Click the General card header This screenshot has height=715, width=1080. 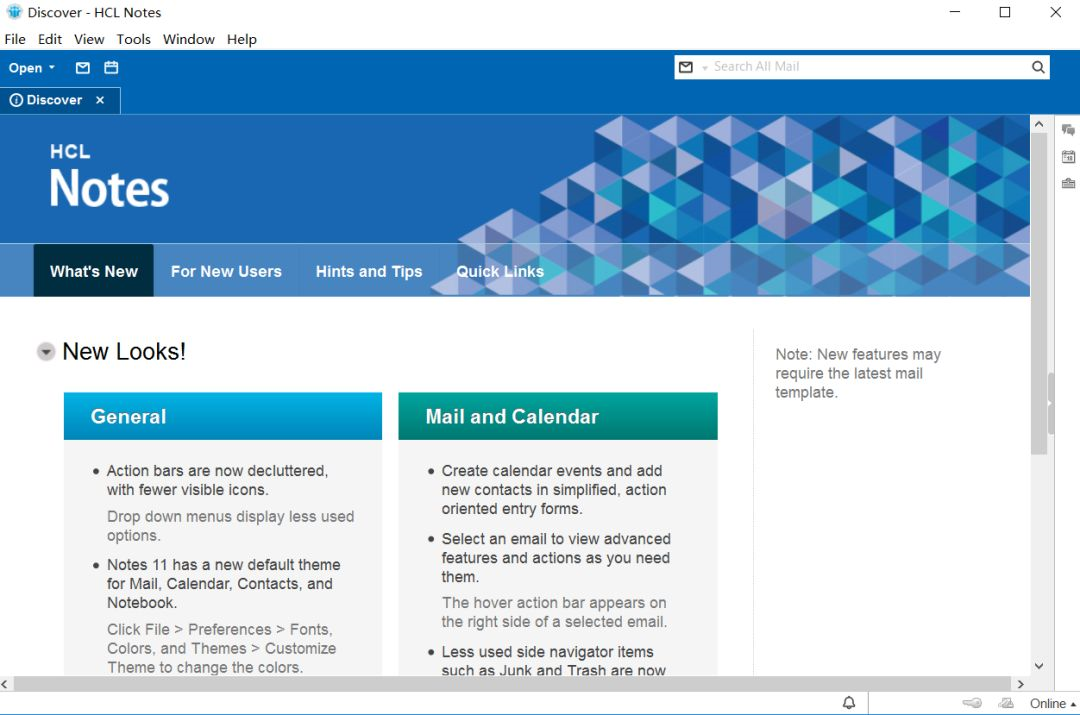[222, 416]
